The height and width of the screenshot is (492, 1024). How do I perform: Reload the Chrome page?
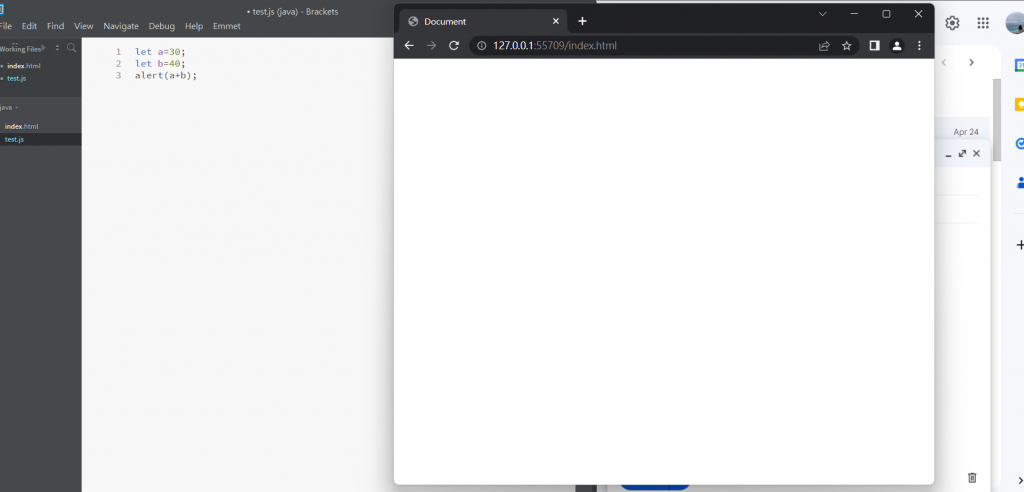pos(454,45)
